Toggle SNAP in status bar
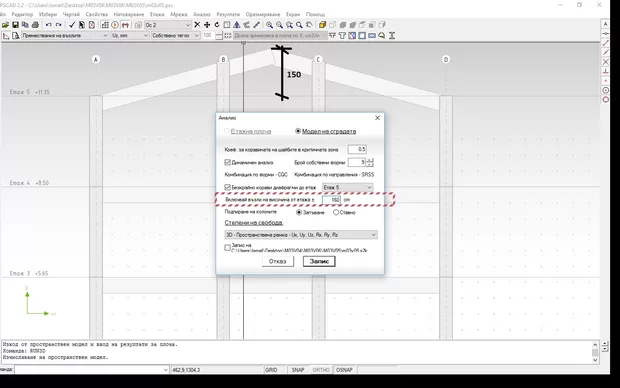The image size is (620, 388). tap(298, 370)
